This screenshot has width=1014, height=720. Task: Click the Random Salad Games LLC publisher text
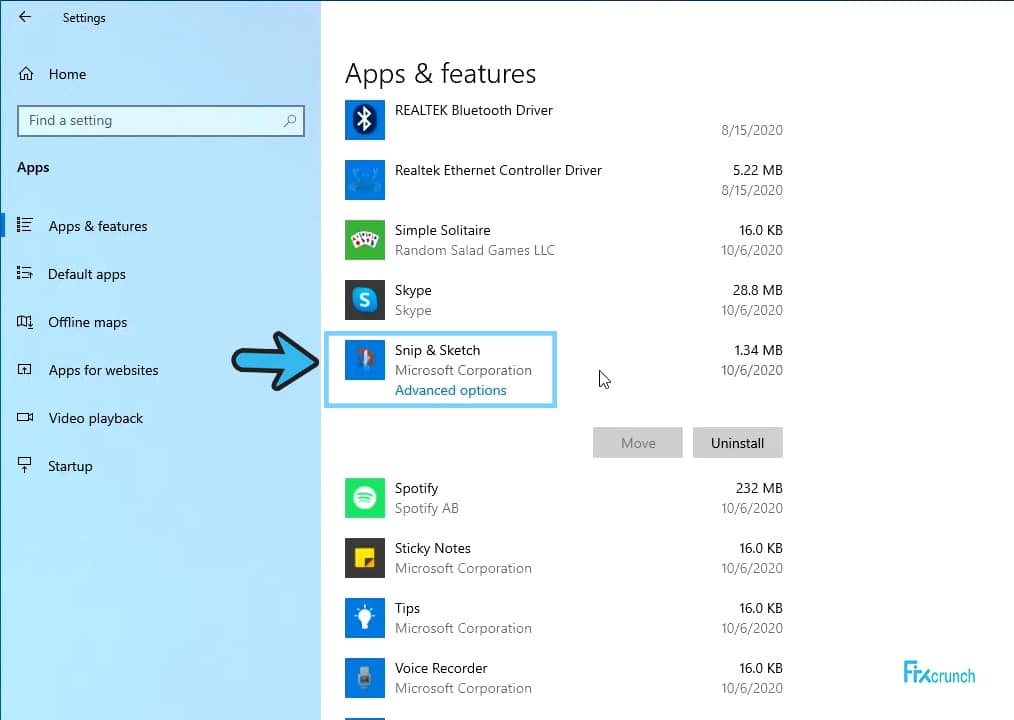[475, 250]
